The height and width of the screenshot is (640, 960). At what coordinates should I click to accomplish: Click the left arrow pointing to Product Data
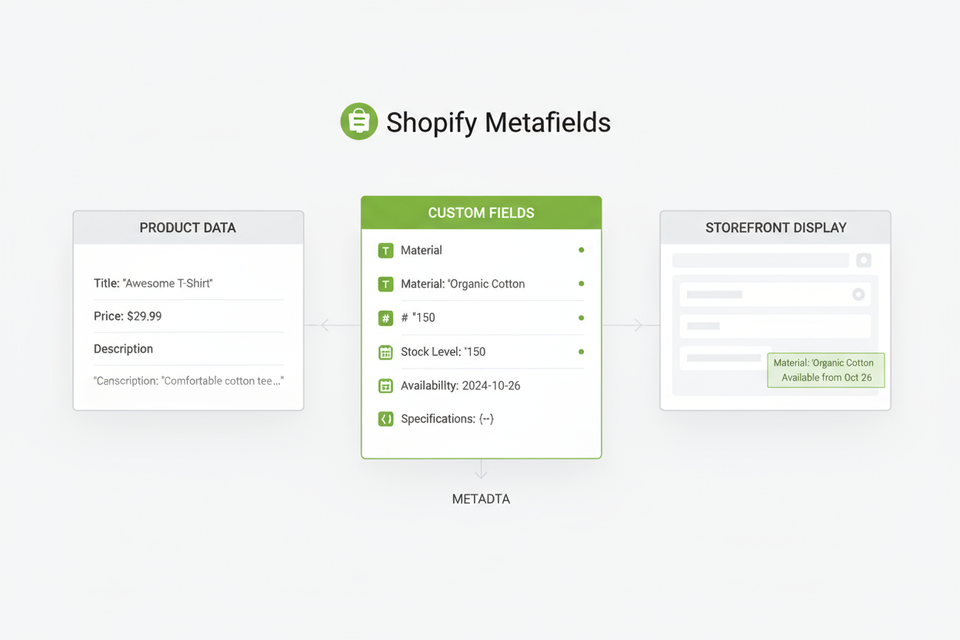pos(324,325)
